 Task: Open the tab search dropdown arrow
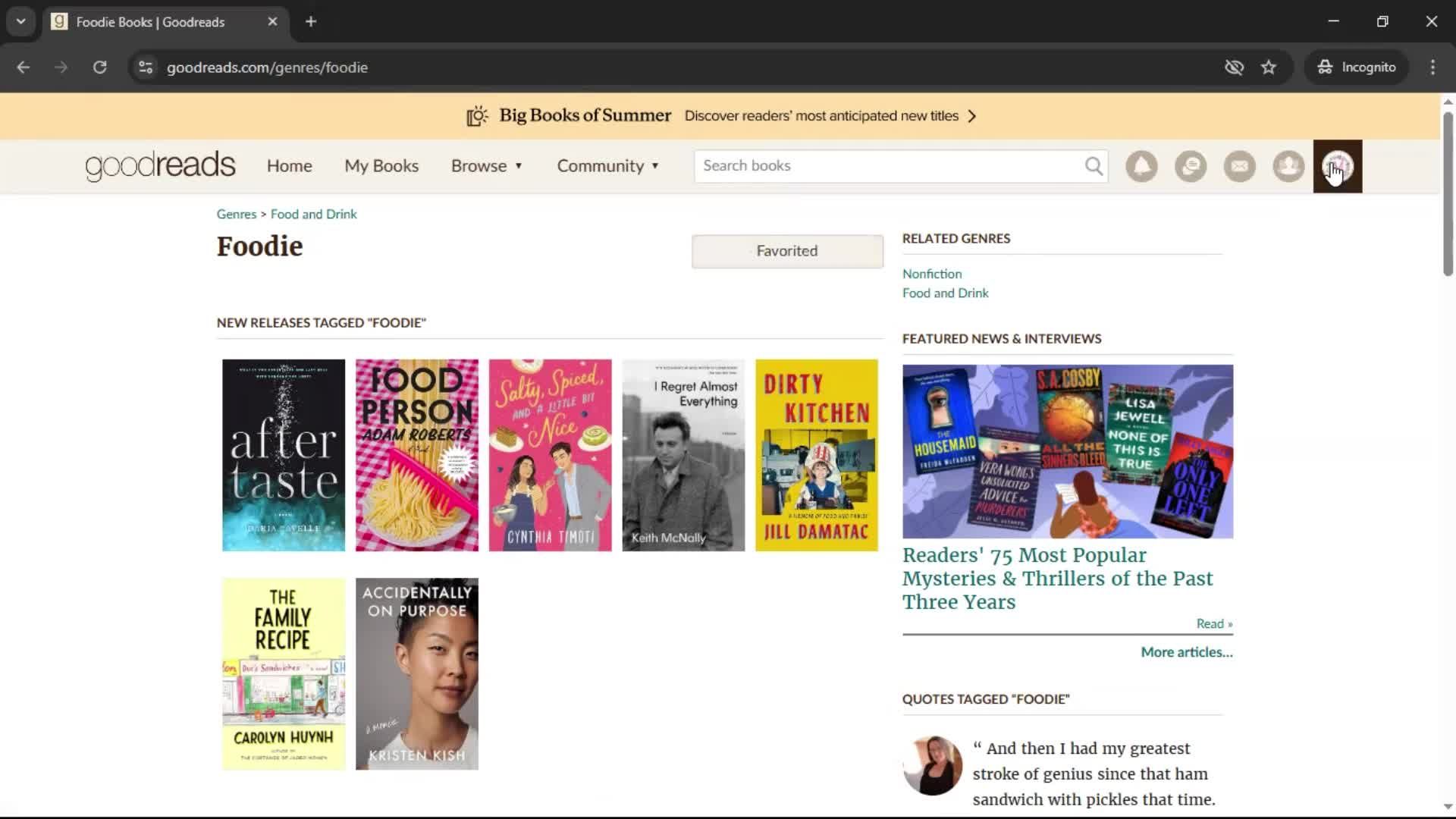[x=21, y=22]
